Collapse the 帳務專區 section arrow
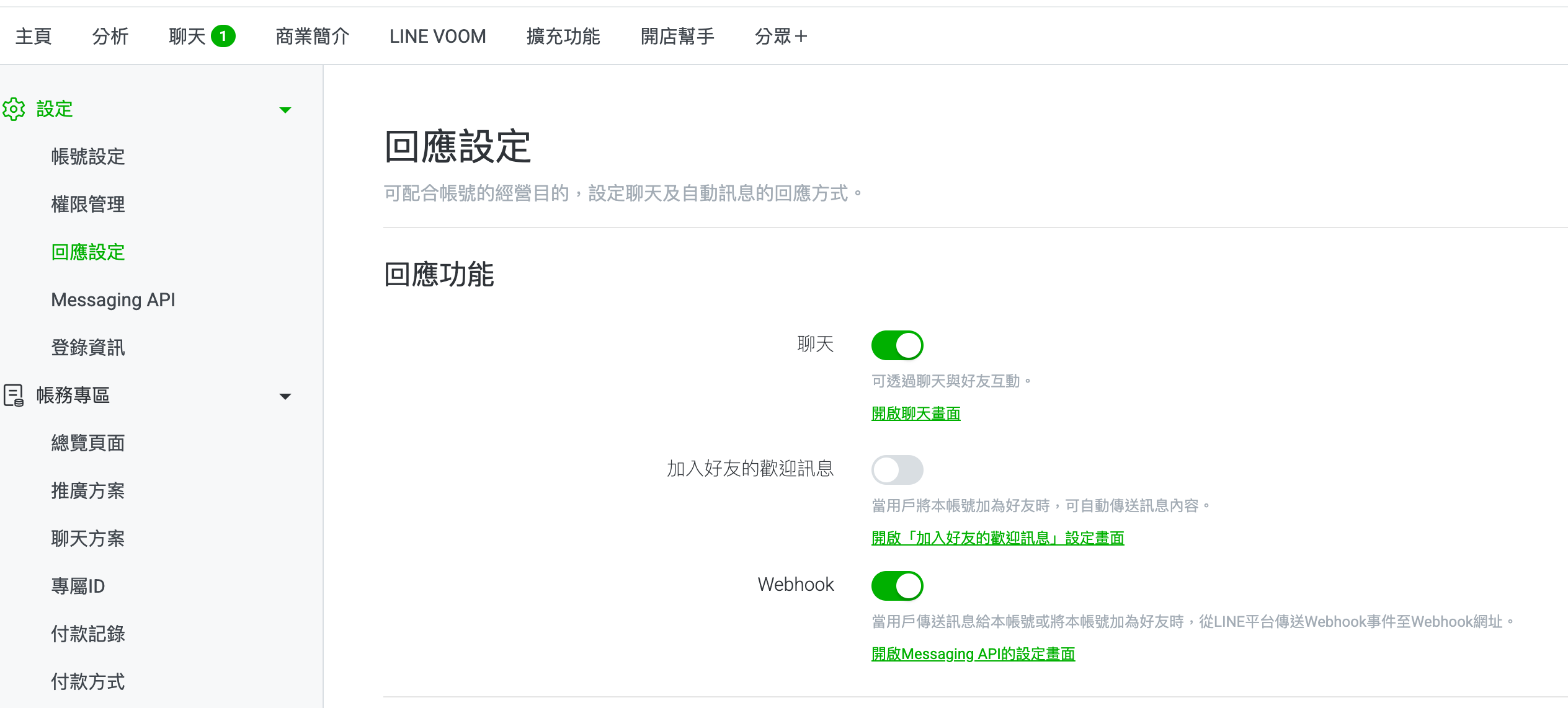The width and height of the screenshot is (1568, 708). click(x=285, y=397)
